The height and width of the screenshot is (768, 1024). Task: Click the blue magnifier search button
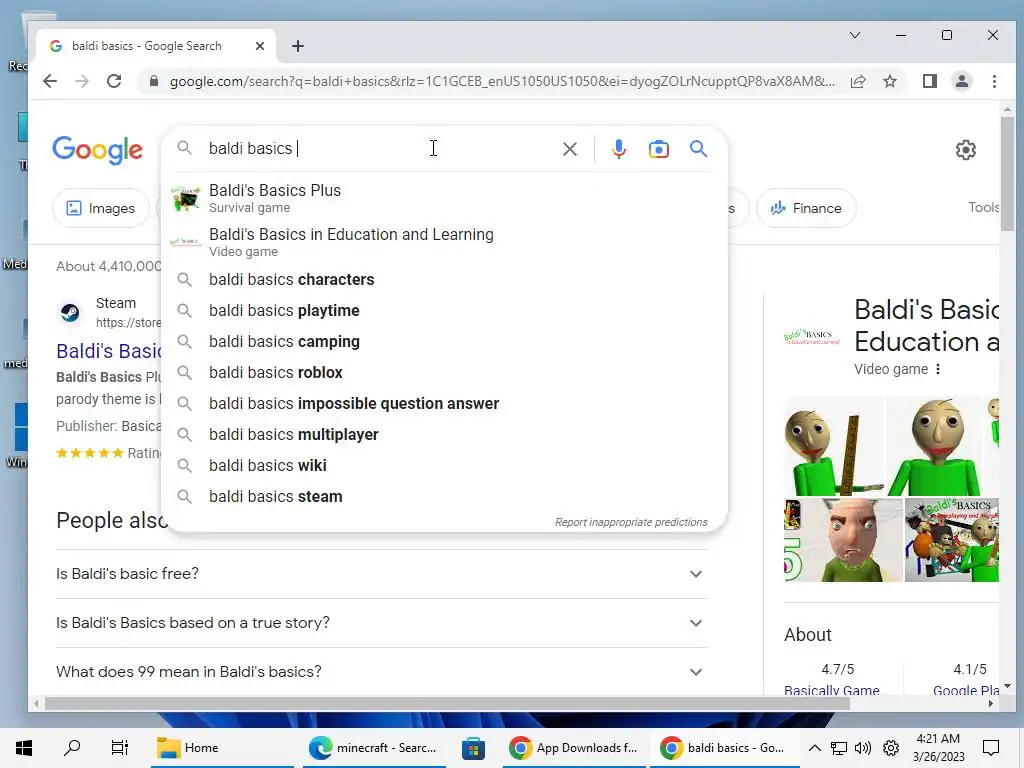(698, 149)
